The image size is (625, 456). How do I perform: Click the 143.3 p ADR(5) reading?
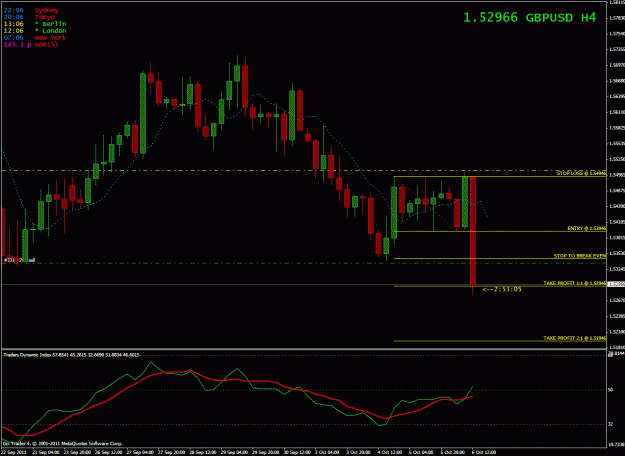[x=31, y=45]
